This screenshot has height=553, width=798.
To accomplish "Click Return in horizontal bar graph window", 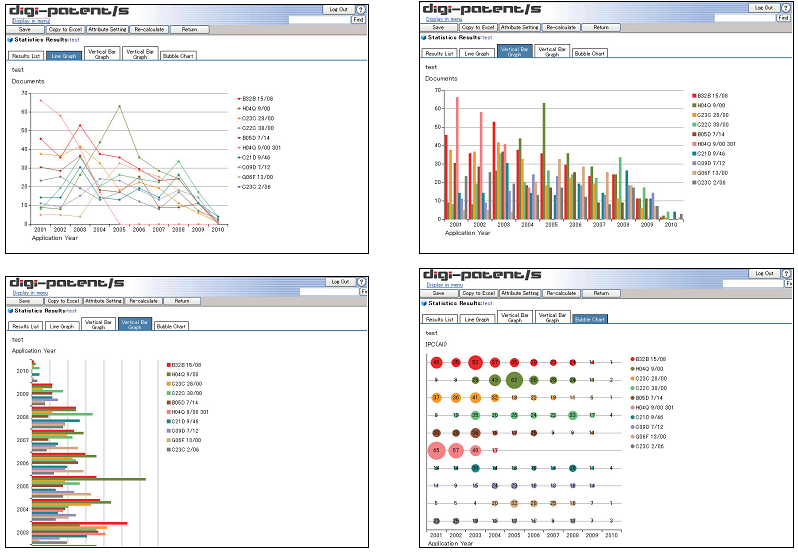I will 182,301.
